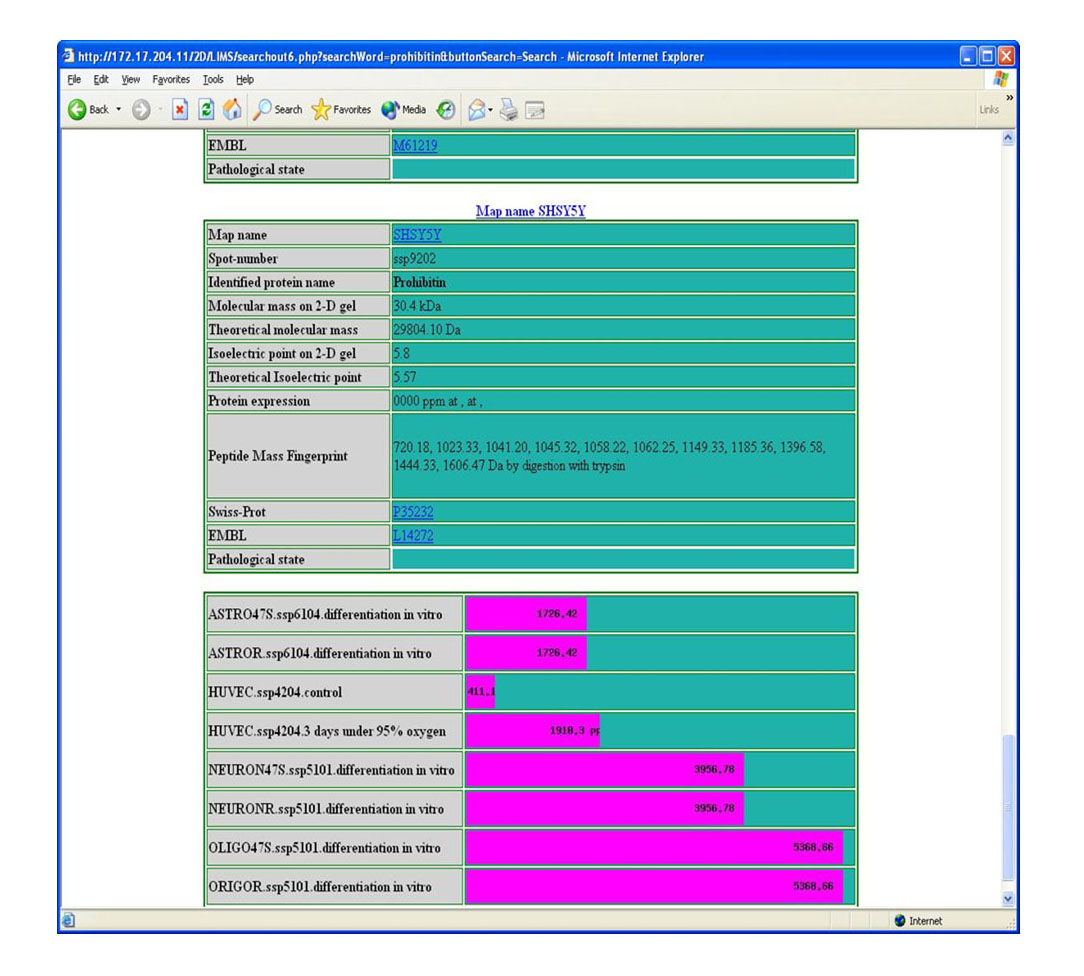Screen dimensions: 1084x976
Task: Click the Edit page icon
Action: pyautogui.click(x=535, y=109)
